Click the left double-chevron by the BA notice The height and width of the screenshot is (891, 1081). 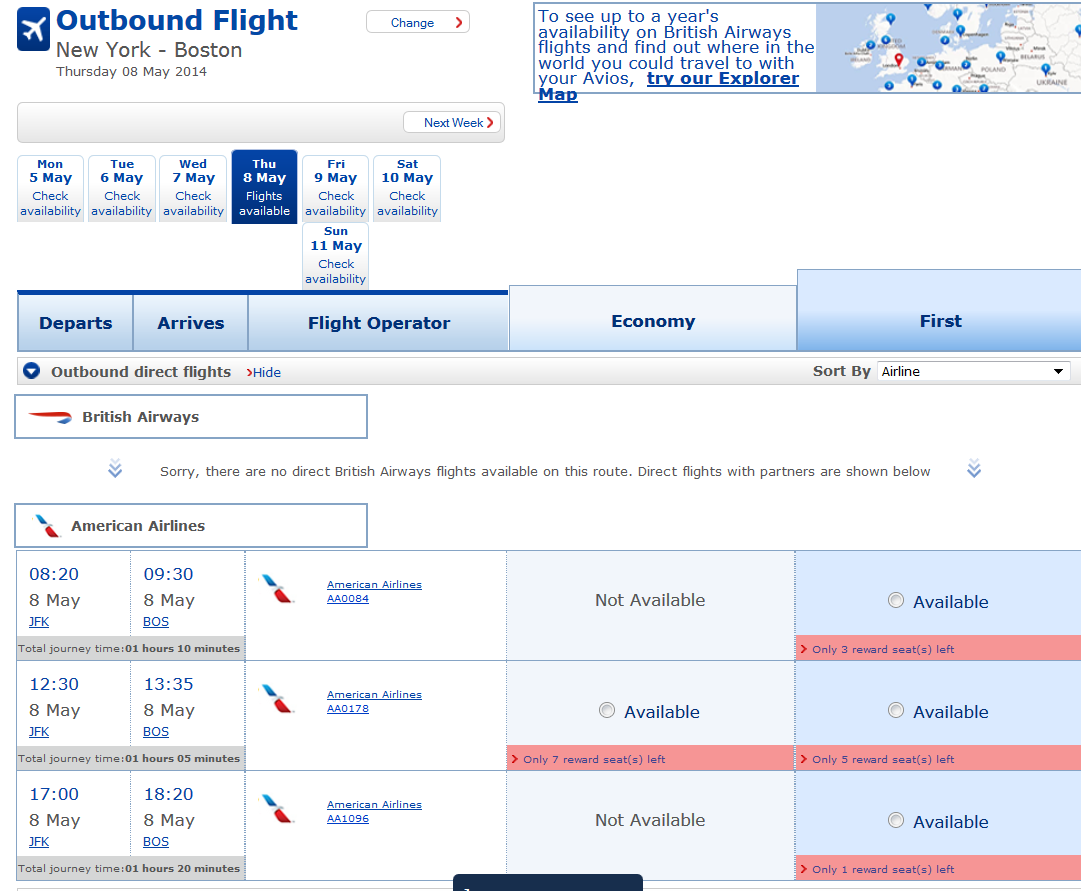[x=115, y=468]
